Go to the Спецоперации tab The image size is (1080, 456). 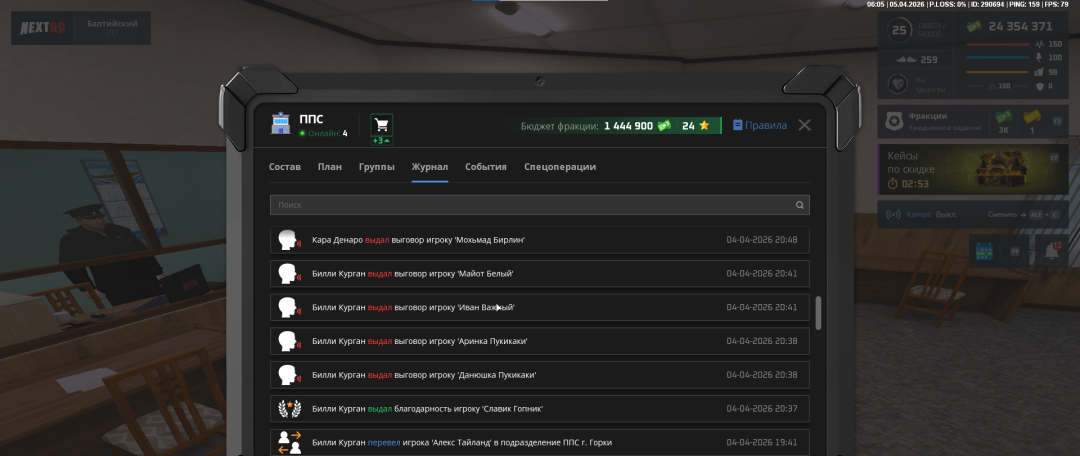click(560, 166)
